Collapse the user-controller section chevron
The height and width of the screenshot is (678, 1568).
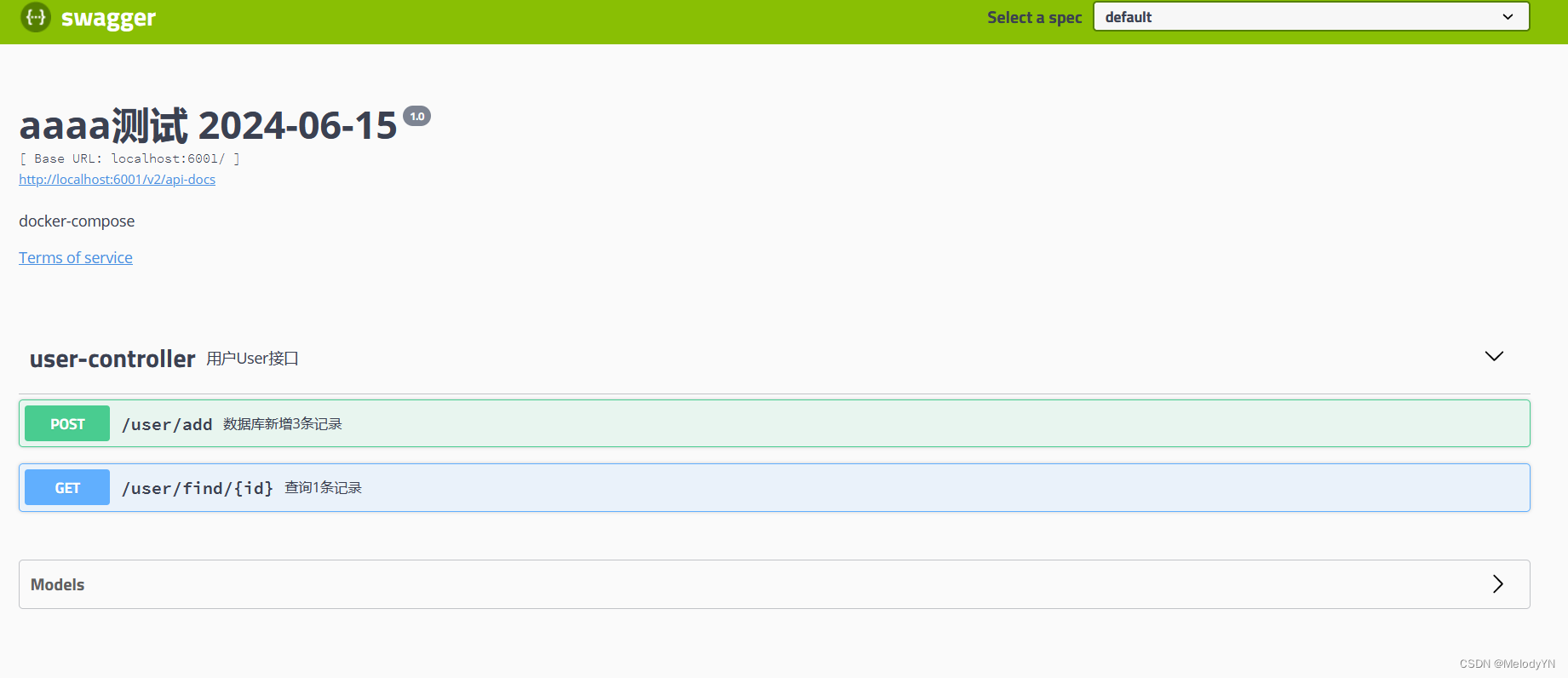(1494, 356)
